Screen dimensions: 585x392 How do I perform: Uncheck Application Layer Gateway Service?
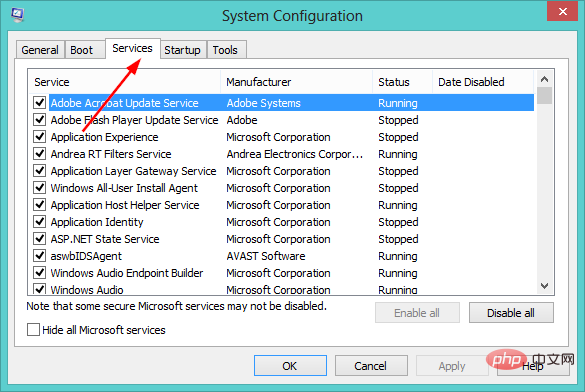click(x=40, y=170)
